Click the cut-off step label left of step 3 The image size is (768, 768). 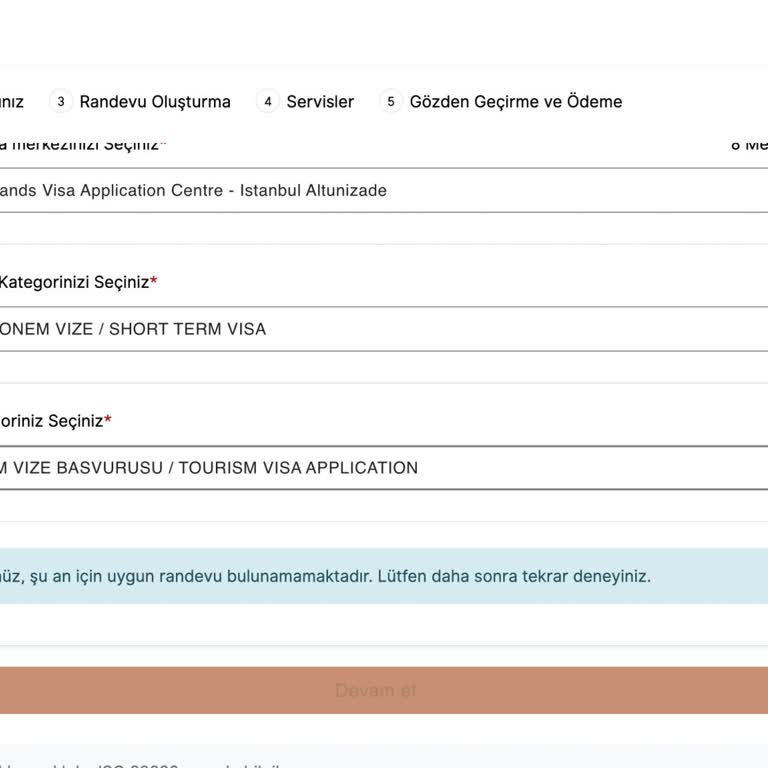pos(11,102)
